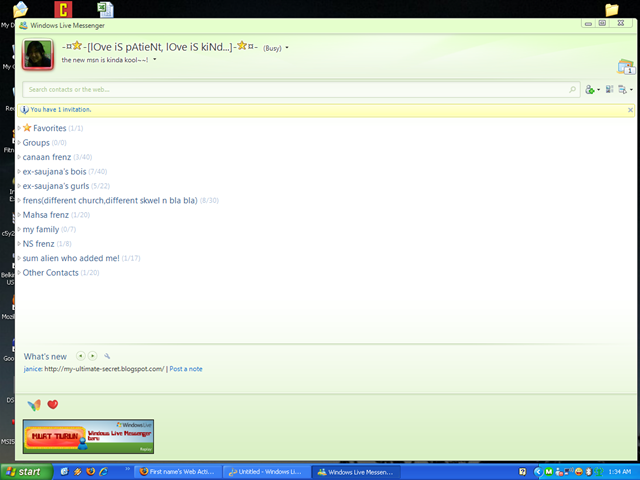Expand the my family group
This screenshot has width=640, height=480.
point(19,229)
